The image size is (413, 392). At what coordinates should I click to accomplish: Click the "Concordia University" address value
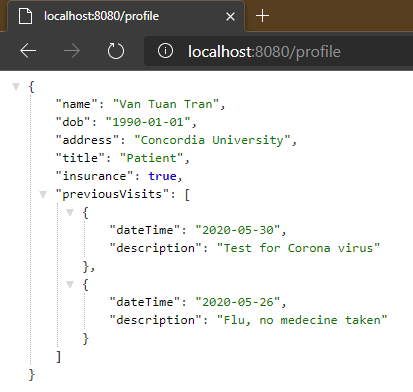[212, 140]
